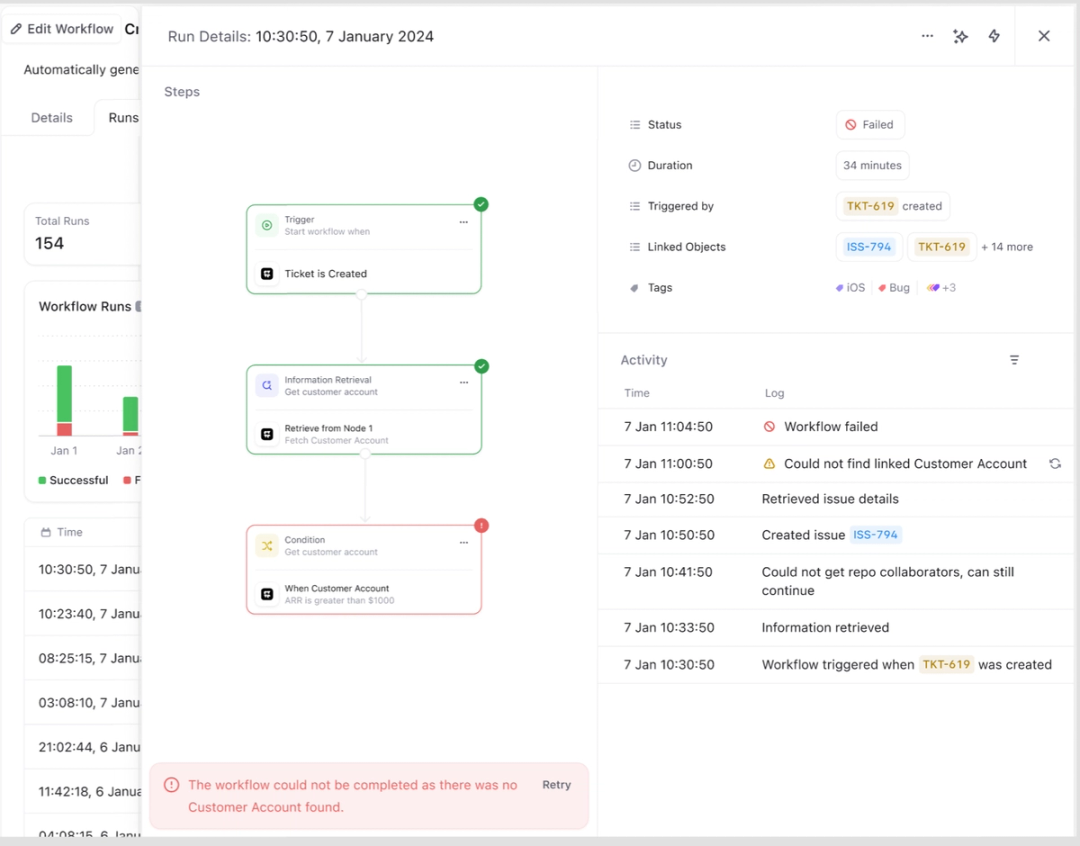Open TKT-619 chip in Linked Objects
Image resolution: width=1080 pixels, height=846 pixels.
pos(942,247)
